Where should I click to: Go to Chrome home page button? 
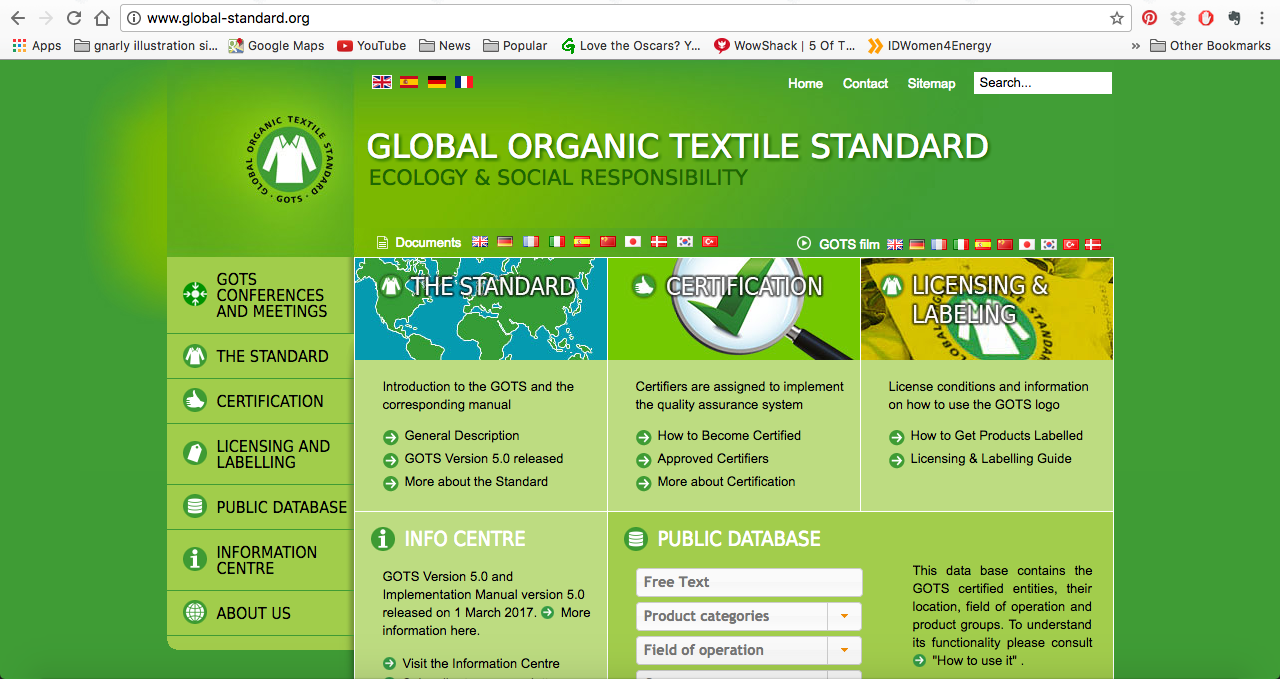(102, 18)
